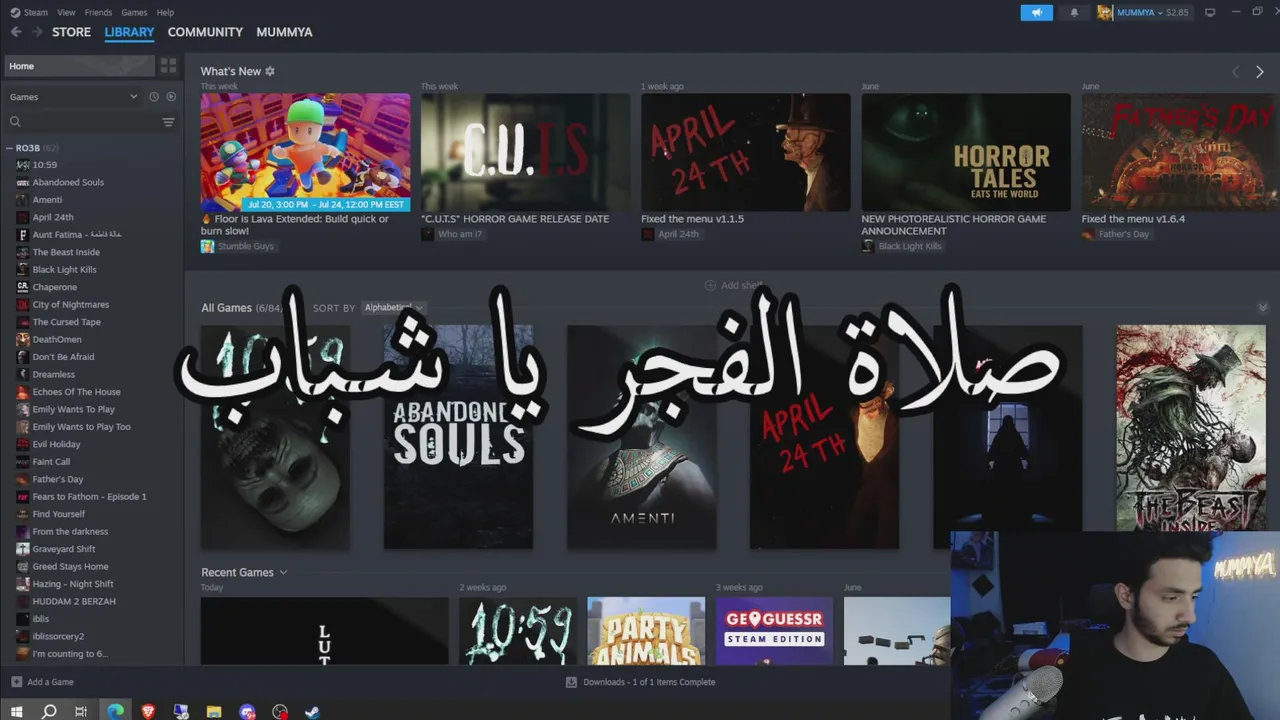Collapse the All Games shelf chevron
The width and height of the screenshot is (1280, 720).
pyautogui.click(x=1262, y=308)
